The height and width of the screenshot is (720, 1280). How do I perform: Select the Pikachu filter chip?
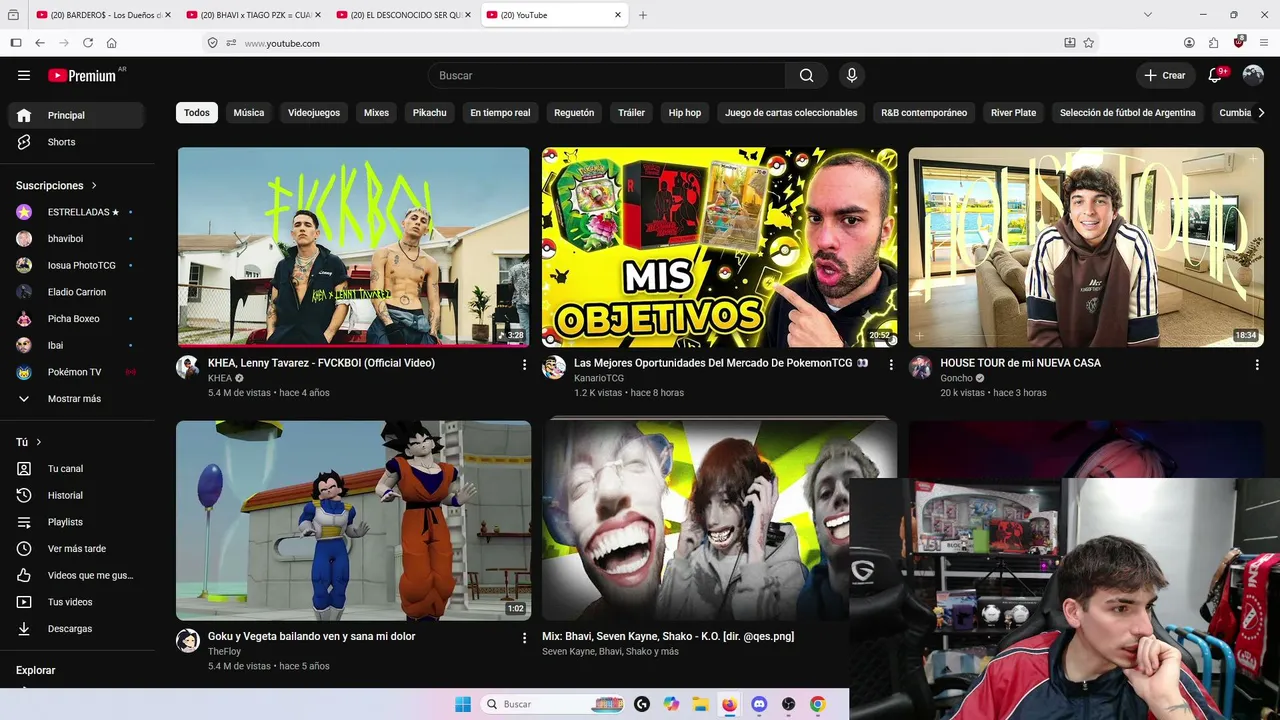[430, 113]
